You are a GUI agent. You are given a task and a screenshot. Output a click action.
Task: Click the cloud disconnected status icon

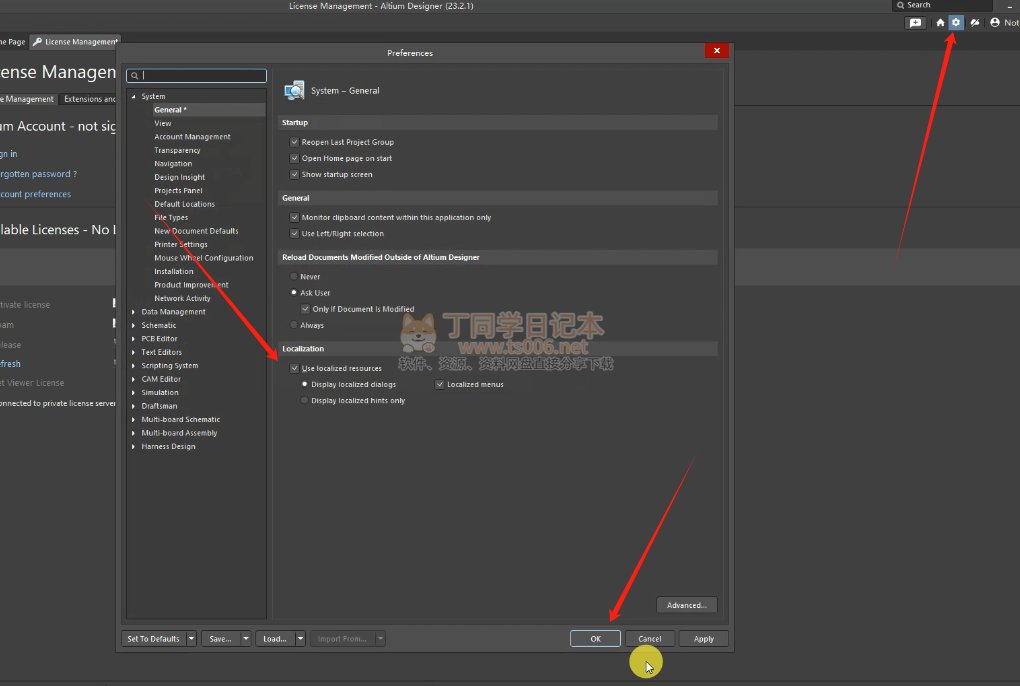point(974,23)
